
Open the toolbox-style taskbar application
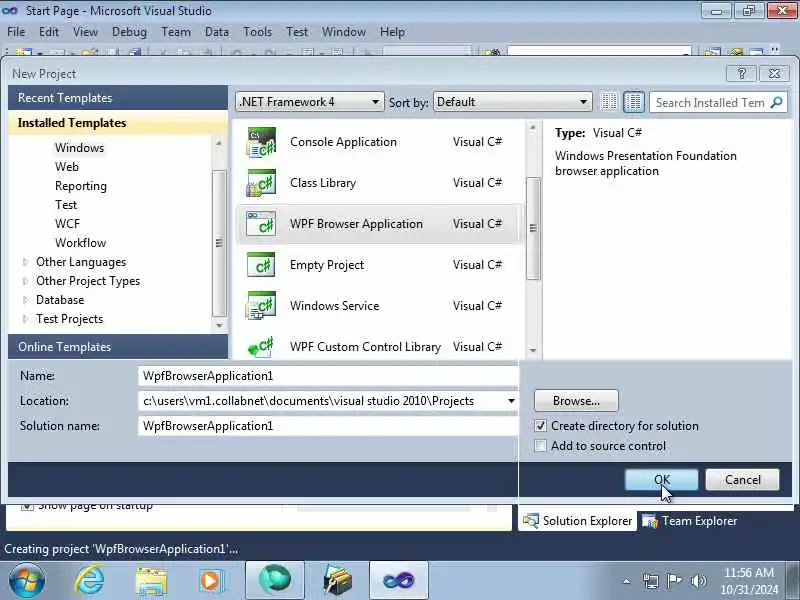click(337, 581)
